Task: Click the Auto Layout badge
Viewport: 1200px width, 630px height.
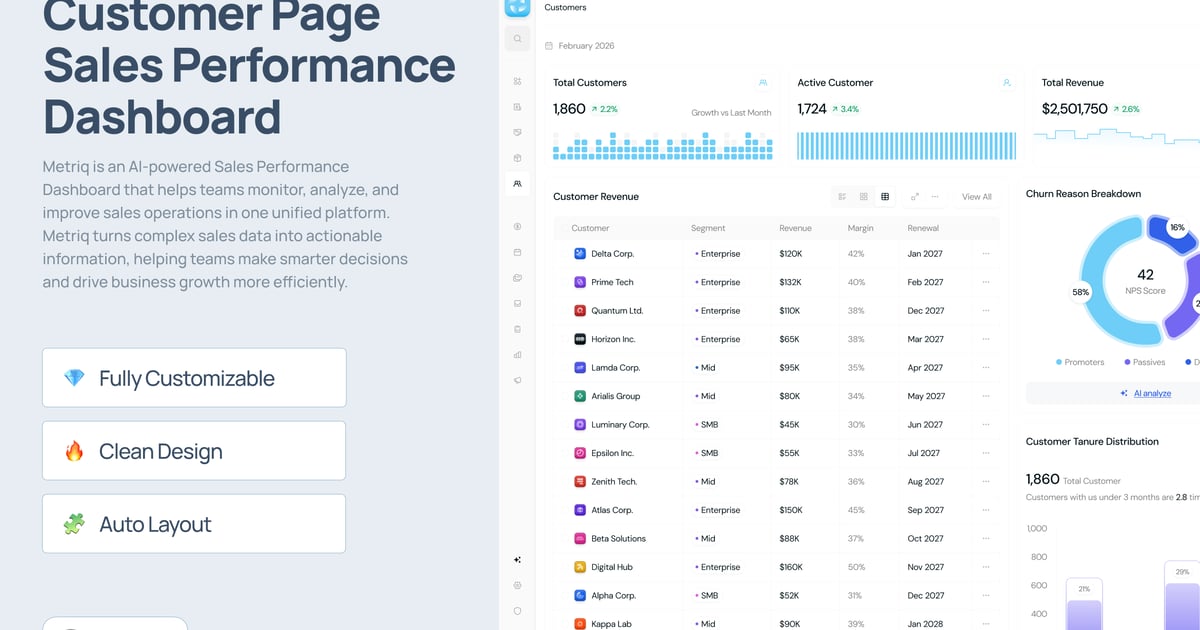Action: (194, 524)
